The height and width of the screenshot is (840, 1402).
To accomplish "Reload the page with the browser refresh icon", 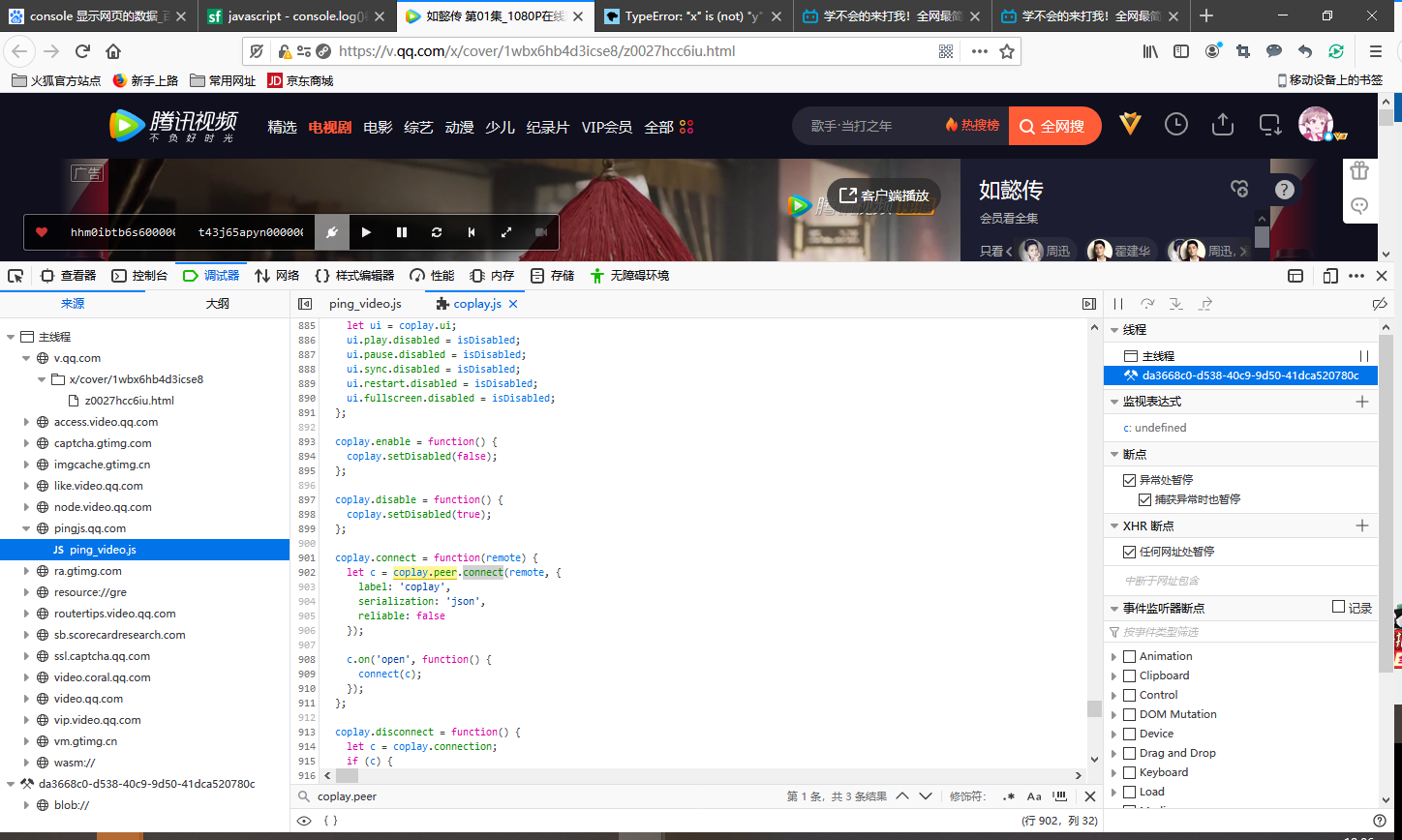I will (82, 51).
